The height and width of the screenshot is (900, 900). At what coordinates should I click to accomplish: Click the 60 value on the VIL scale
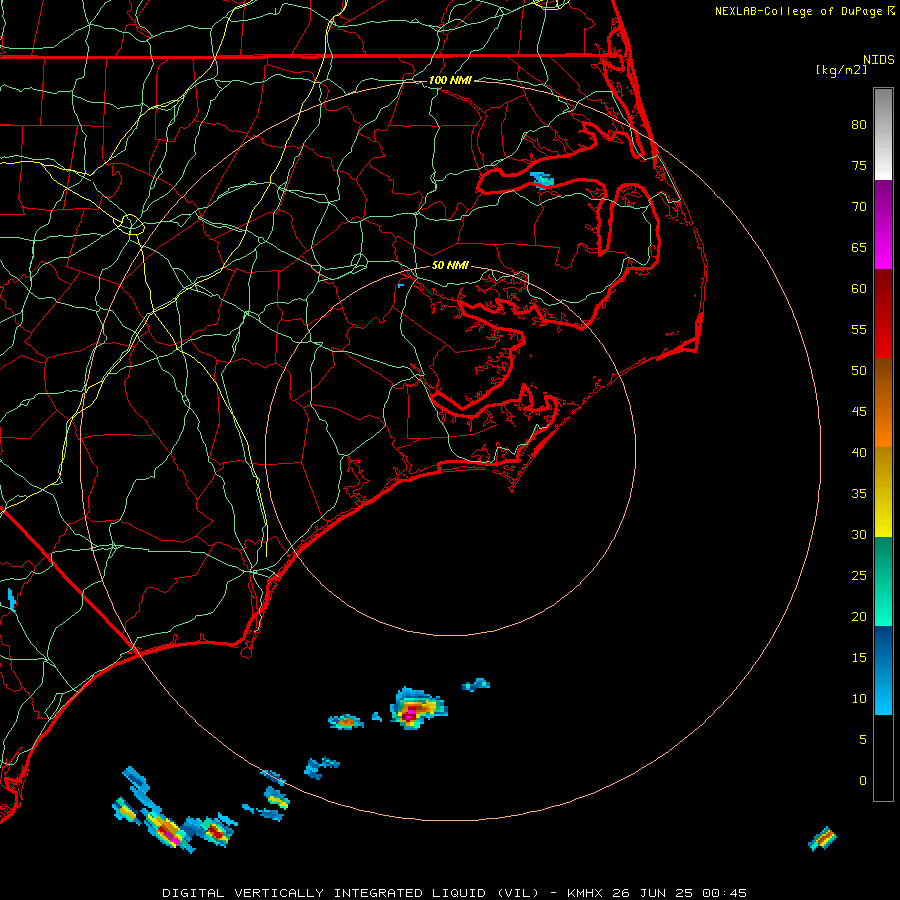859,289
